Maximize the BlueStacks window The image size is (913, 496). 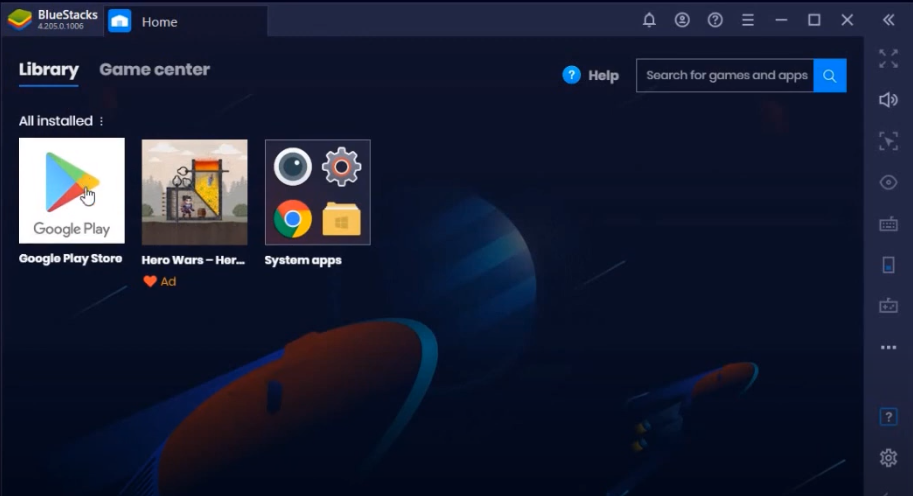click(814, 20)
